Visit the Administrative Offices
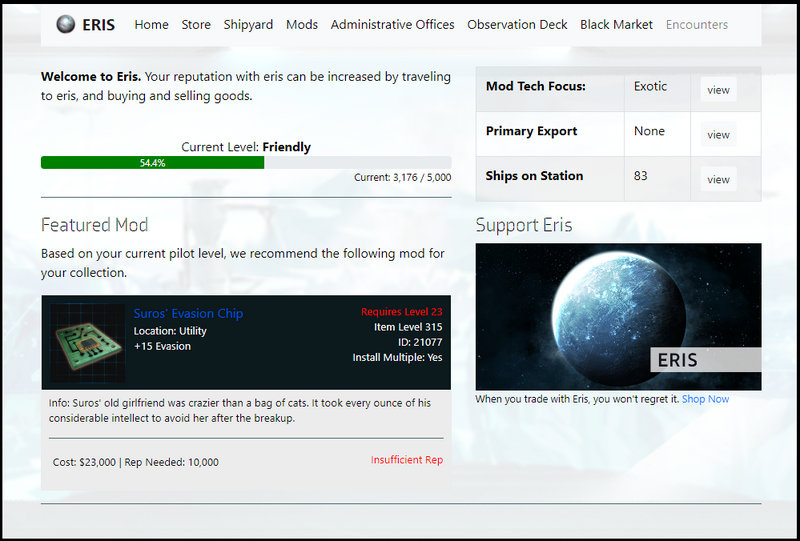The width and height of the screenshot is (800, 541). click(x=392, y=24)
